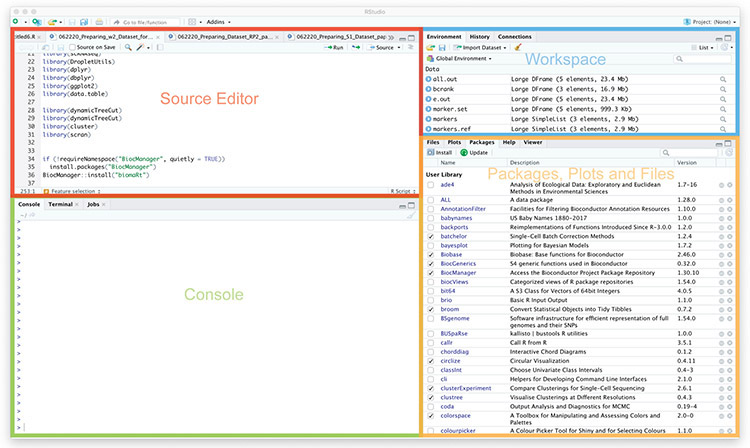Click the Print icon in main toolbar
Viewport: 750px width, 448px height.
99,22
